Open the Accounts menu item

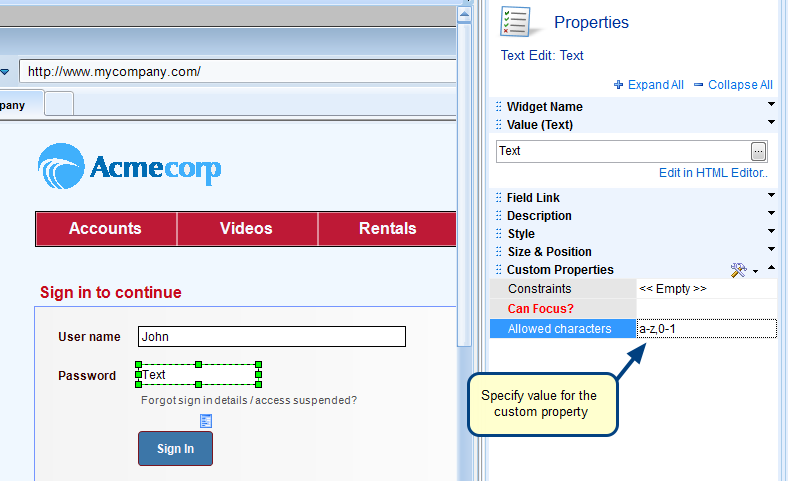coord(105,229)
